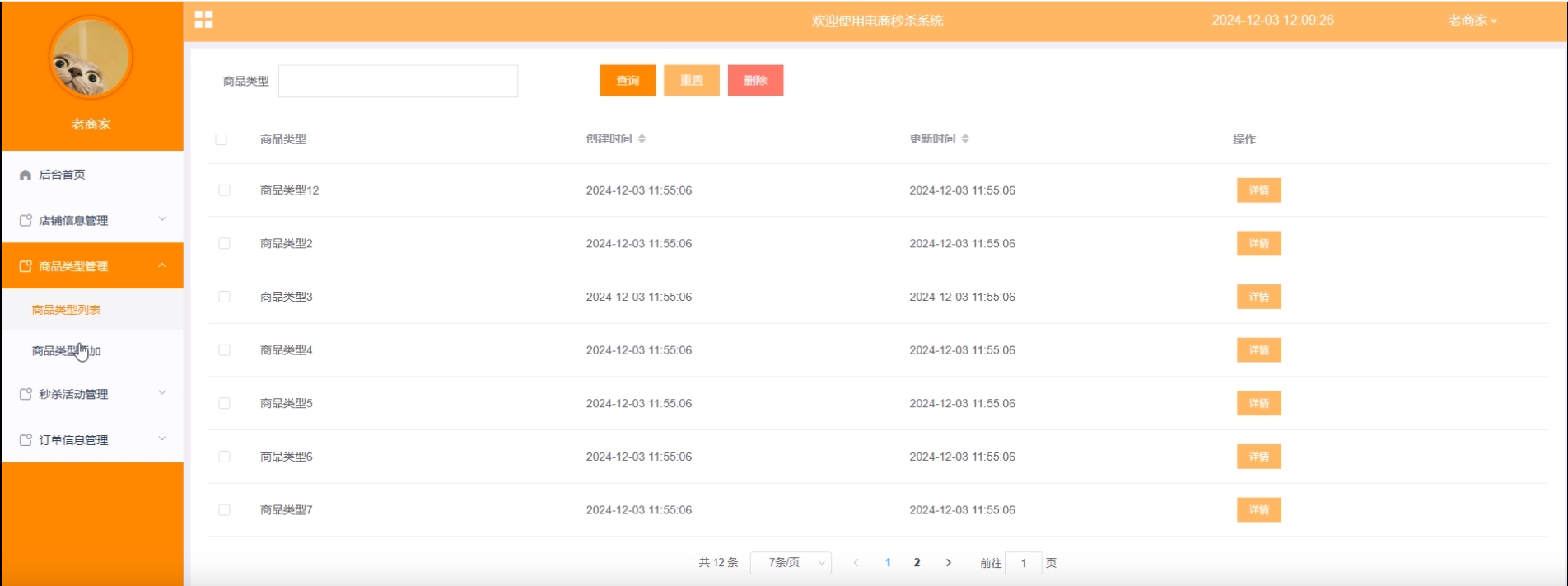Click the 更新时间 column header label
1568x586 pixels.
(x=932, y=138)
